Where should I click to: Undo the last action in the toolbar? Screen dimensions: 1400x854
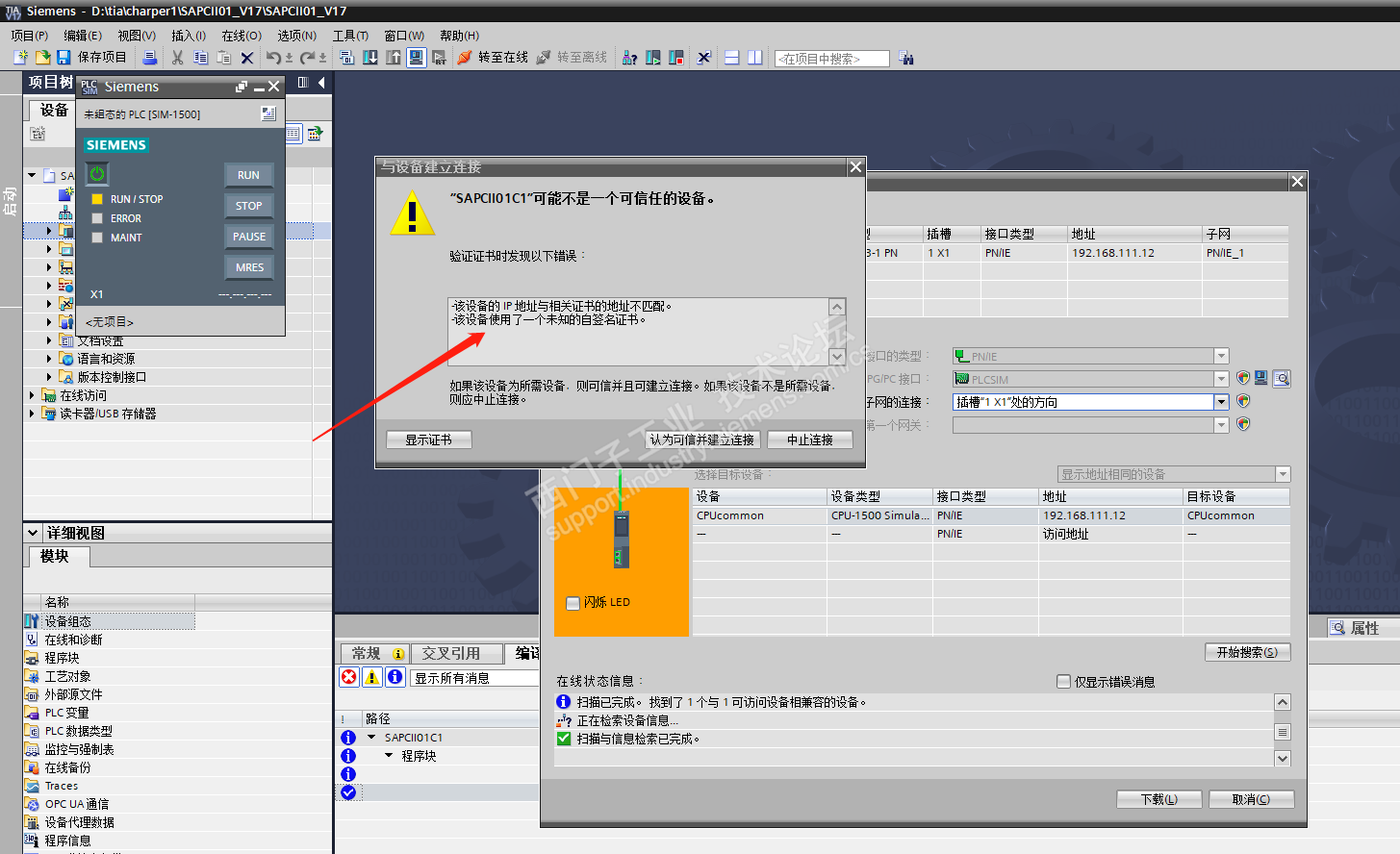coord(274,58)
